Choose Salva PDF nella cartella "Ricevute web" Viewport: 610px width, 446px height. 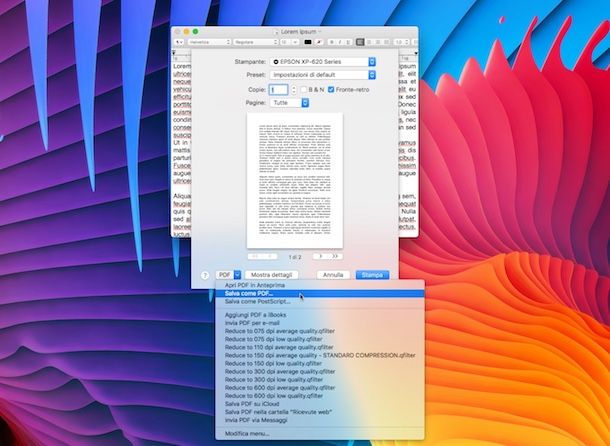(x=320, y=412)
